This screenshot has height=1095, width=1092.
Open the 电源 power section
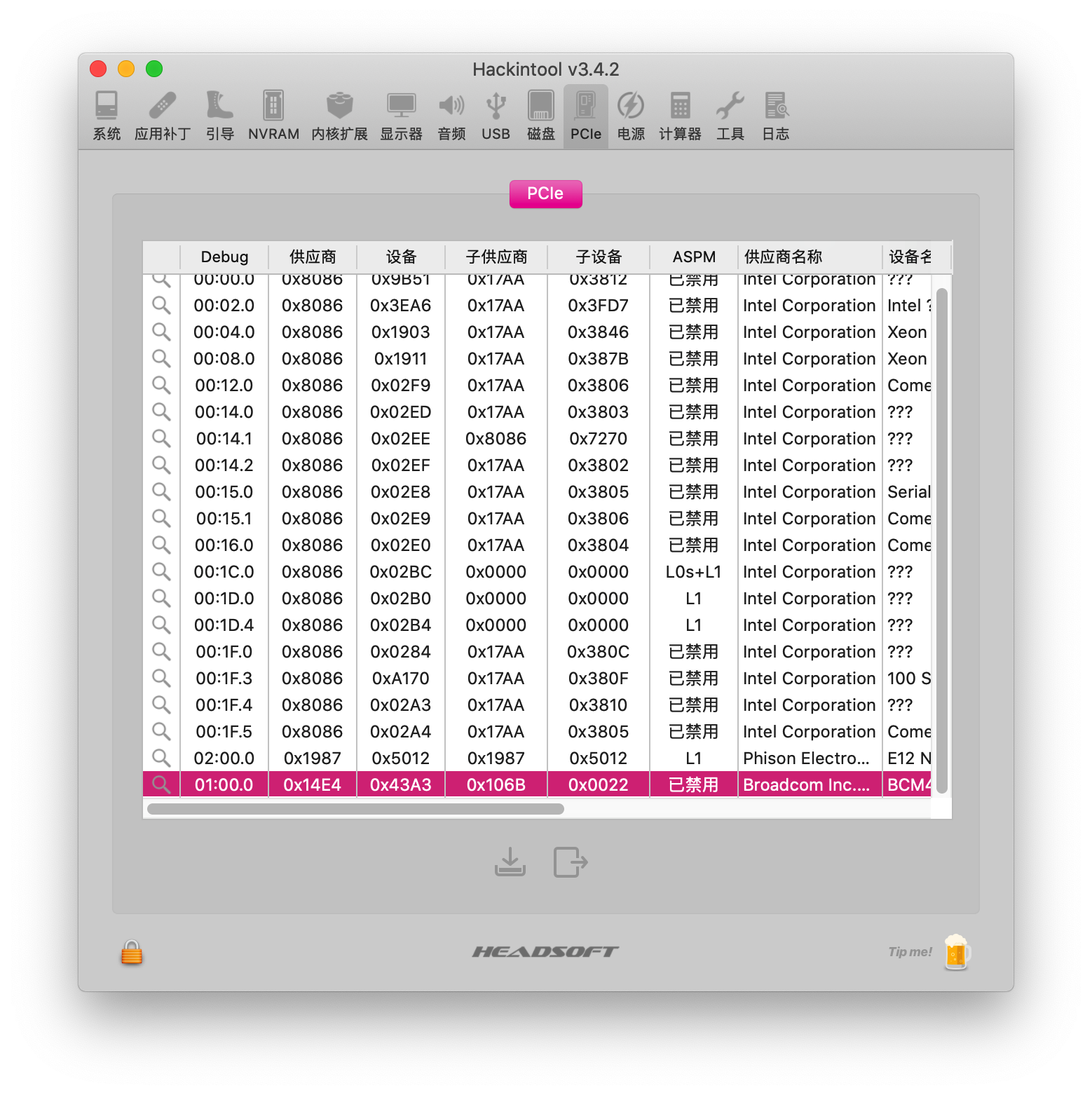click(631, 116)
